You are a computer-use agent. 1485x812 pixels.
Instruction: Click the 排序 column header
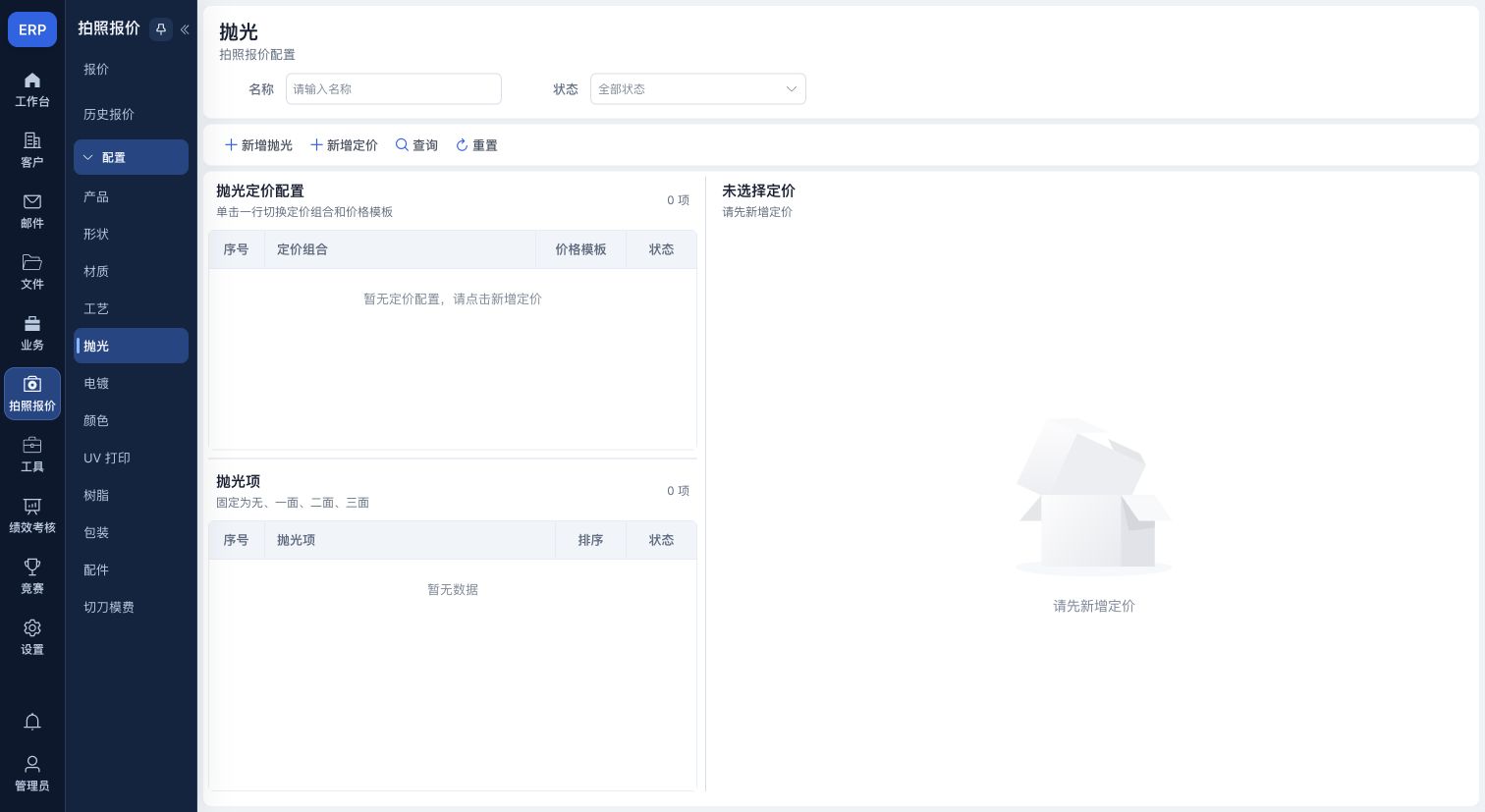[x=590, y=540]
